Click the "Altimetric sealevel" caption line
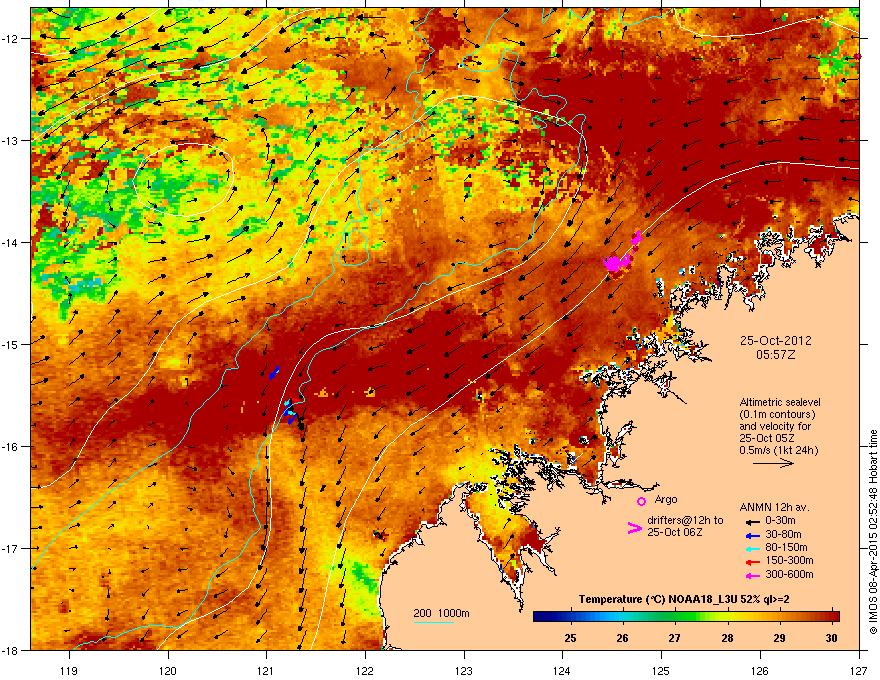The height and width of the screenshot is (680, 880). pos(780,402)
